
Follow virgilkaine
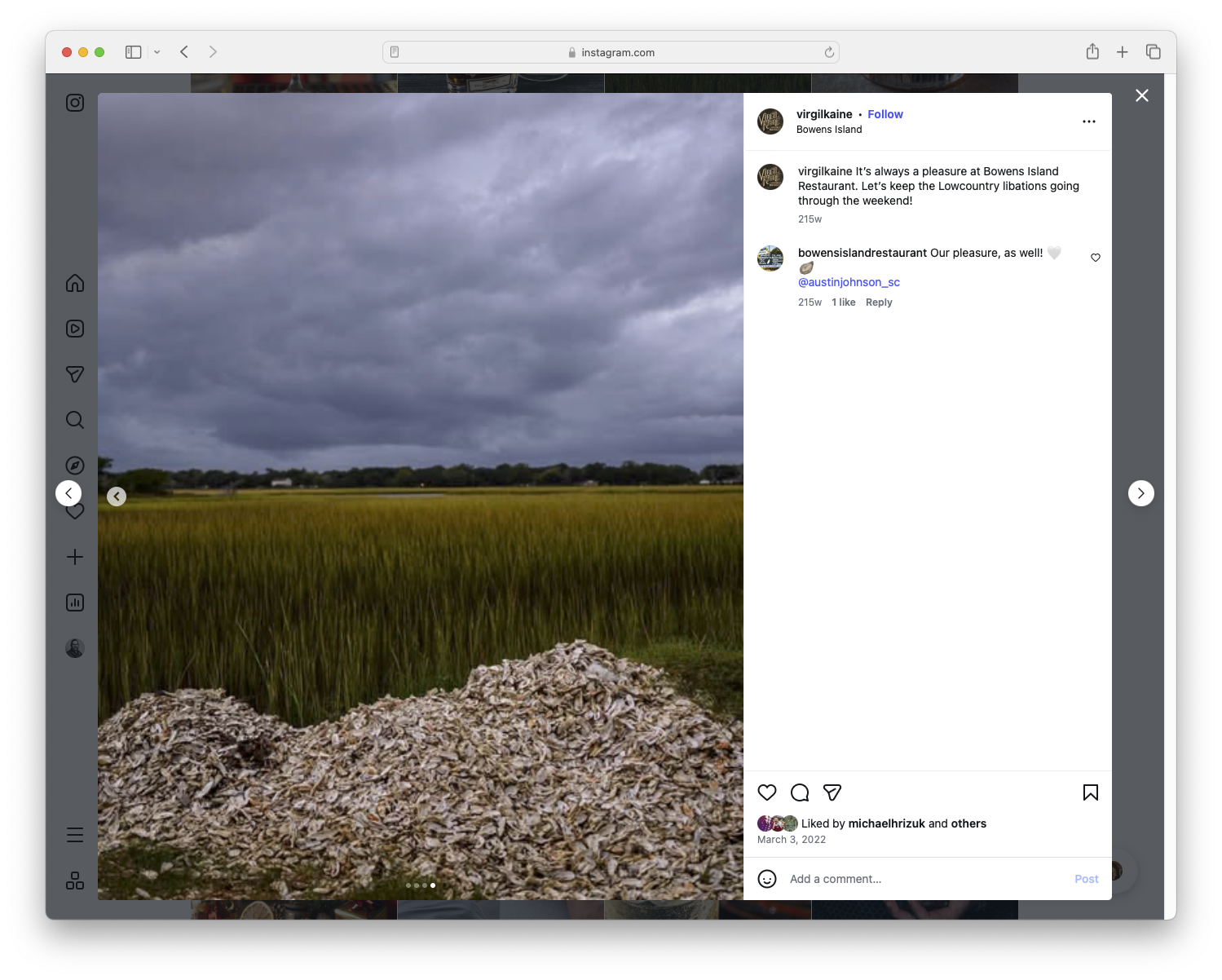885,114
